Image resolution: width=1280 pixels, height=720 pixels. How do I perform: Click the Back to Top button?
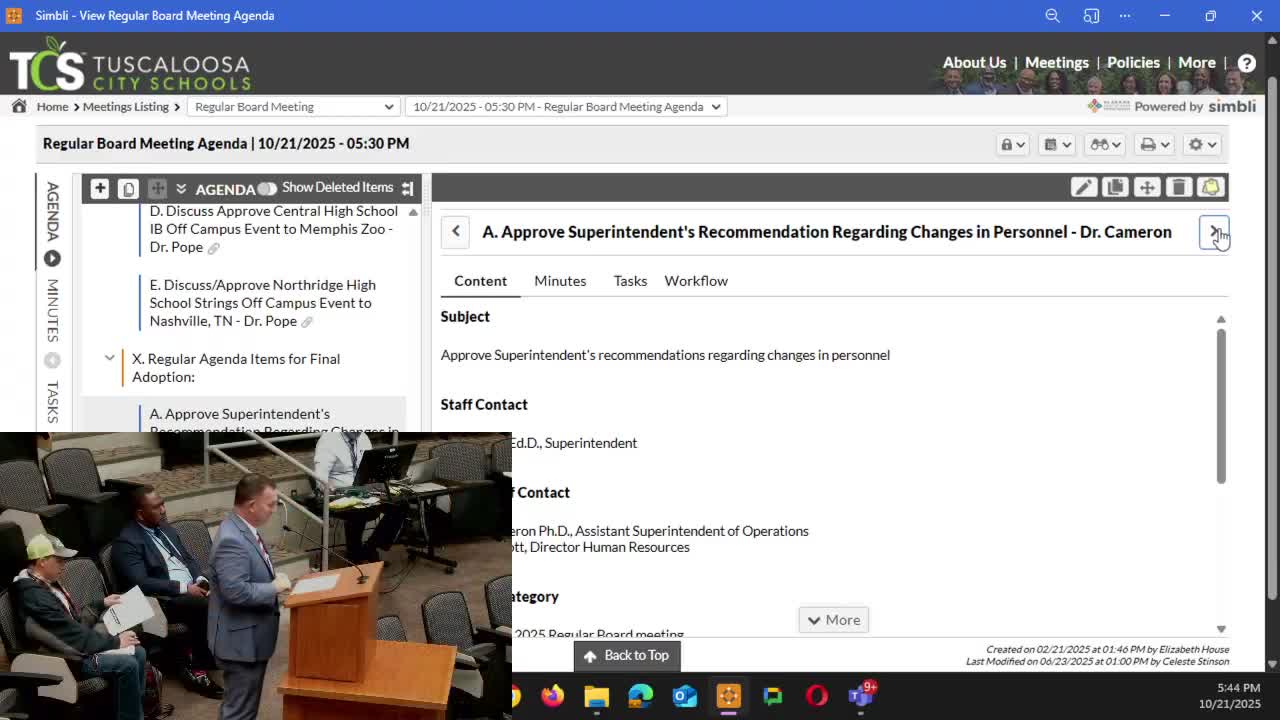tap(627, 655)
